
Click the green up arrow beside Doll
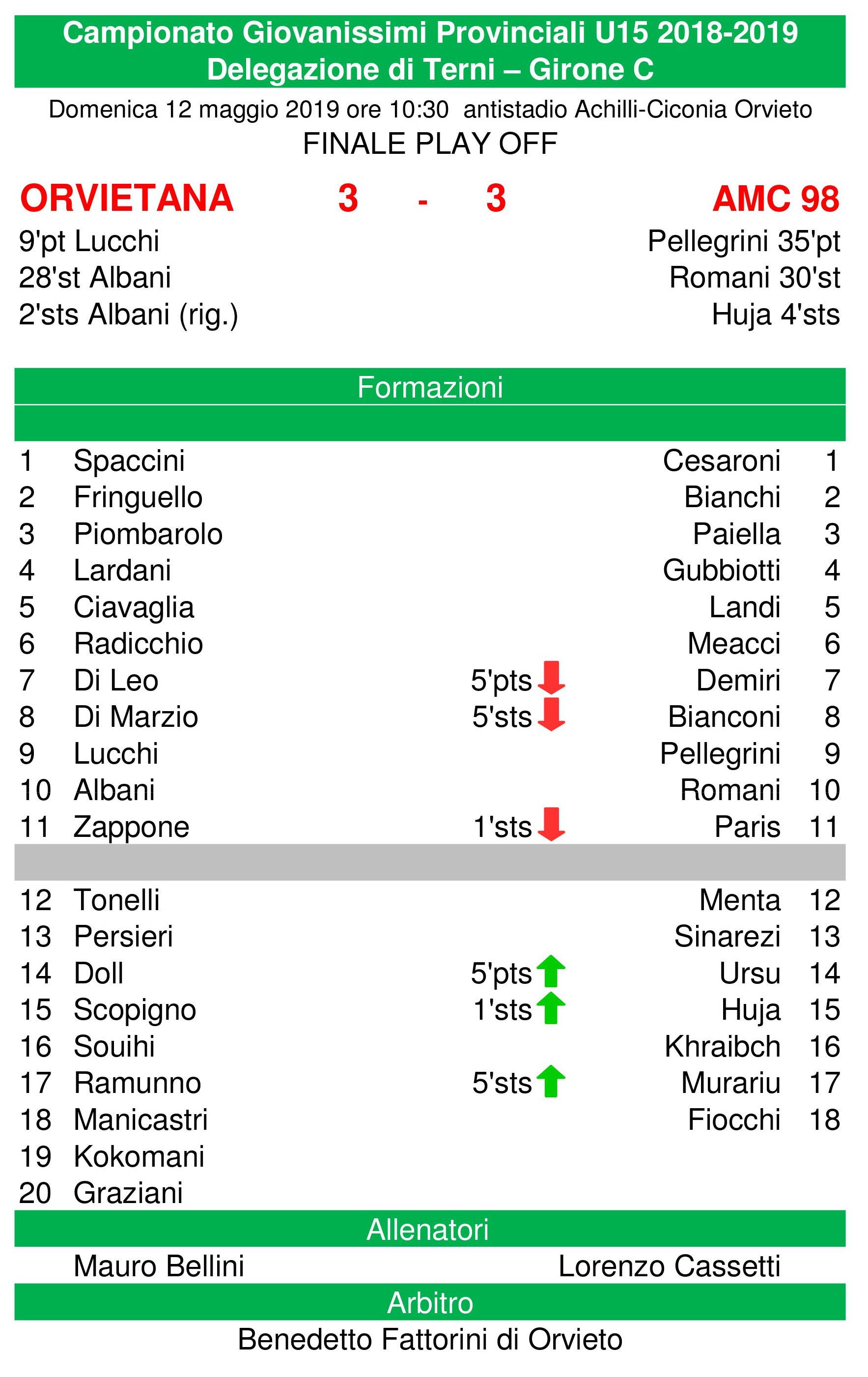(551, 971)
